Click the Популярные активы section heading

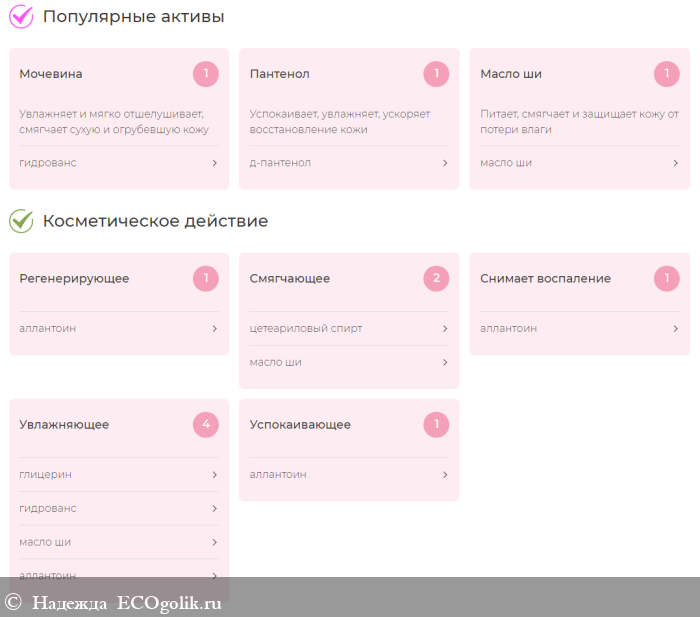point(133,17)
